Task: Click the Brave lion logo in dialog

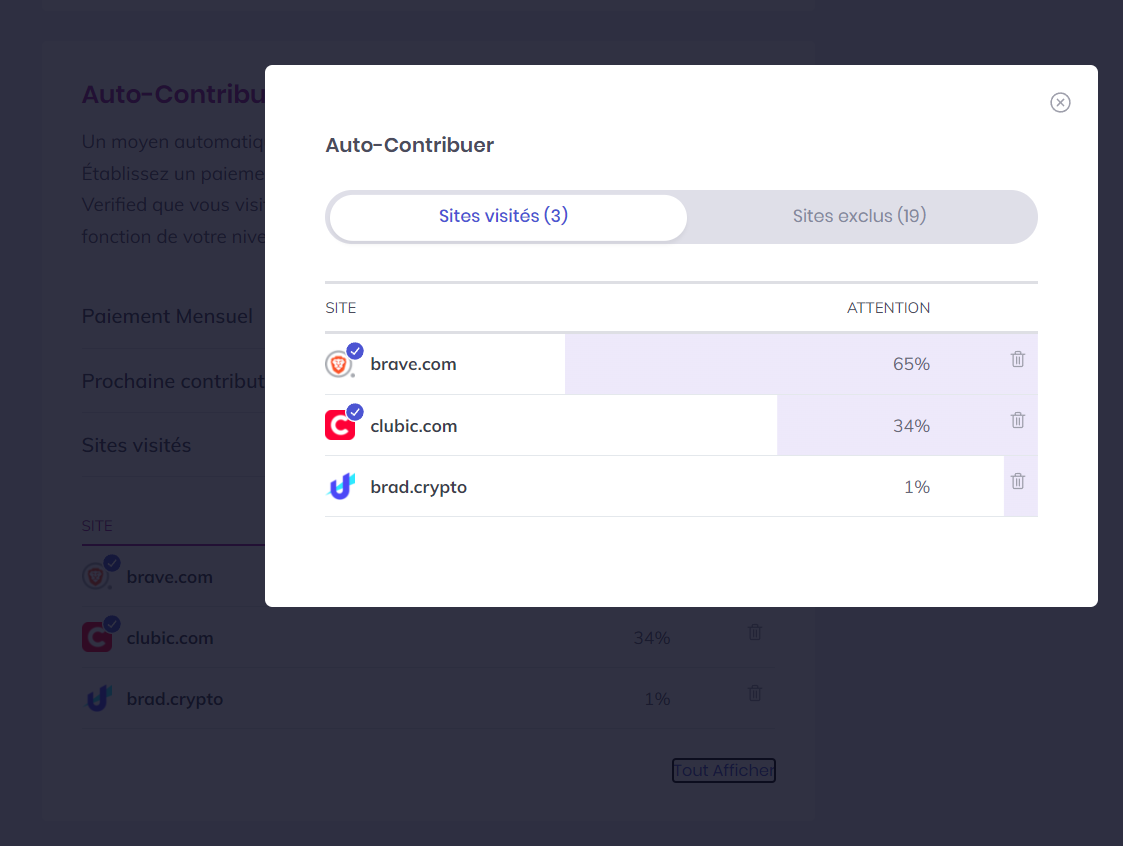Action: 339,365
